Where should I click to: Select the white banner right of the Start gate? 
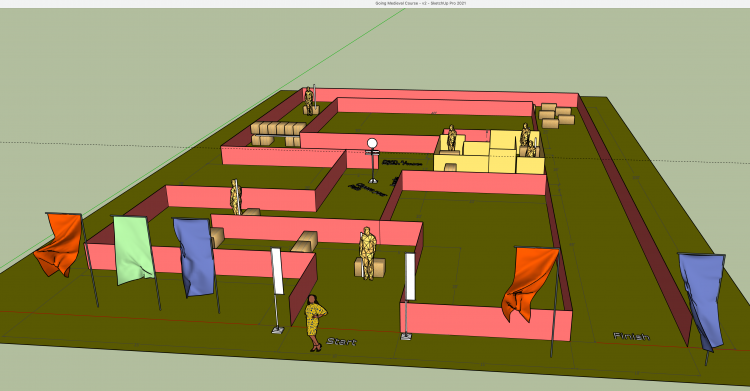[x=410, y=276]
